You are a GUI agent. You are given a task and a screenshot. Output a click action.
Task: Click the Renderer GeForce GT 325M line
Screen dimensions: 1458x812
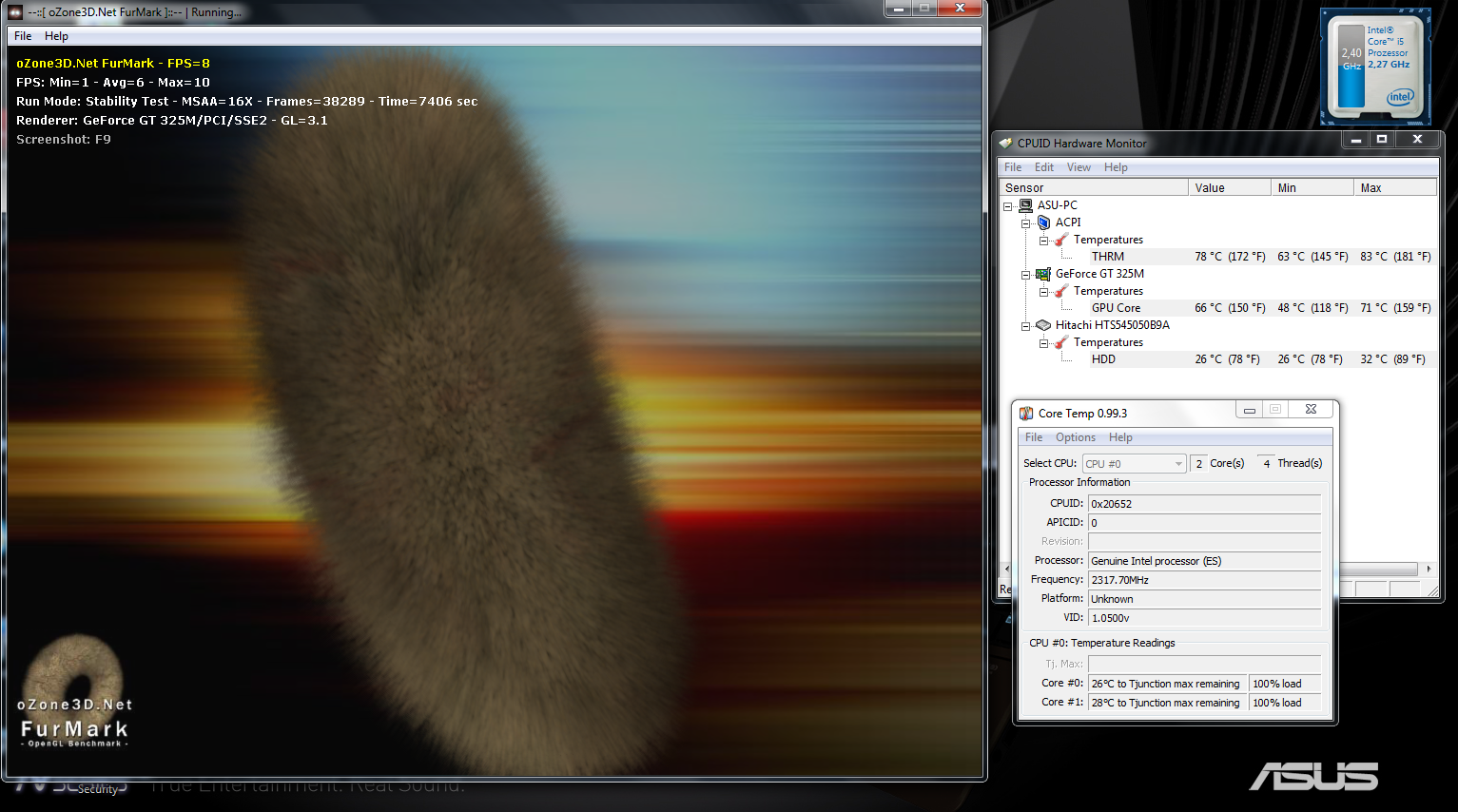172,121
